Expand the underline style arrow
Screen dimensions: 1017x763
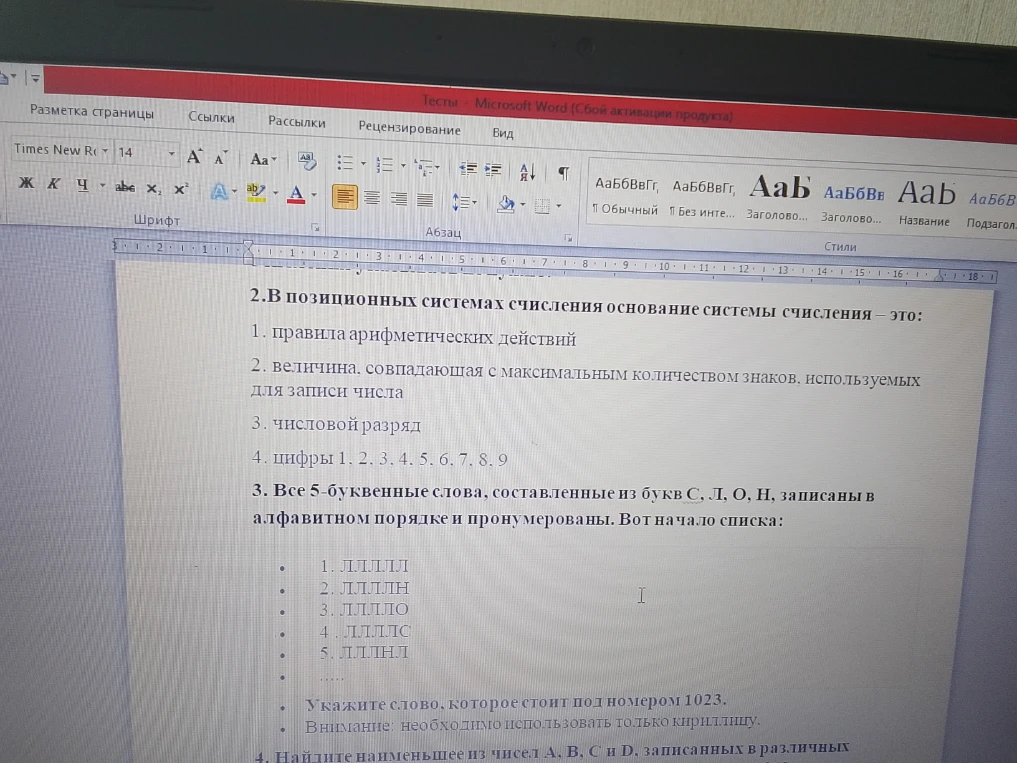coord(102,186)
